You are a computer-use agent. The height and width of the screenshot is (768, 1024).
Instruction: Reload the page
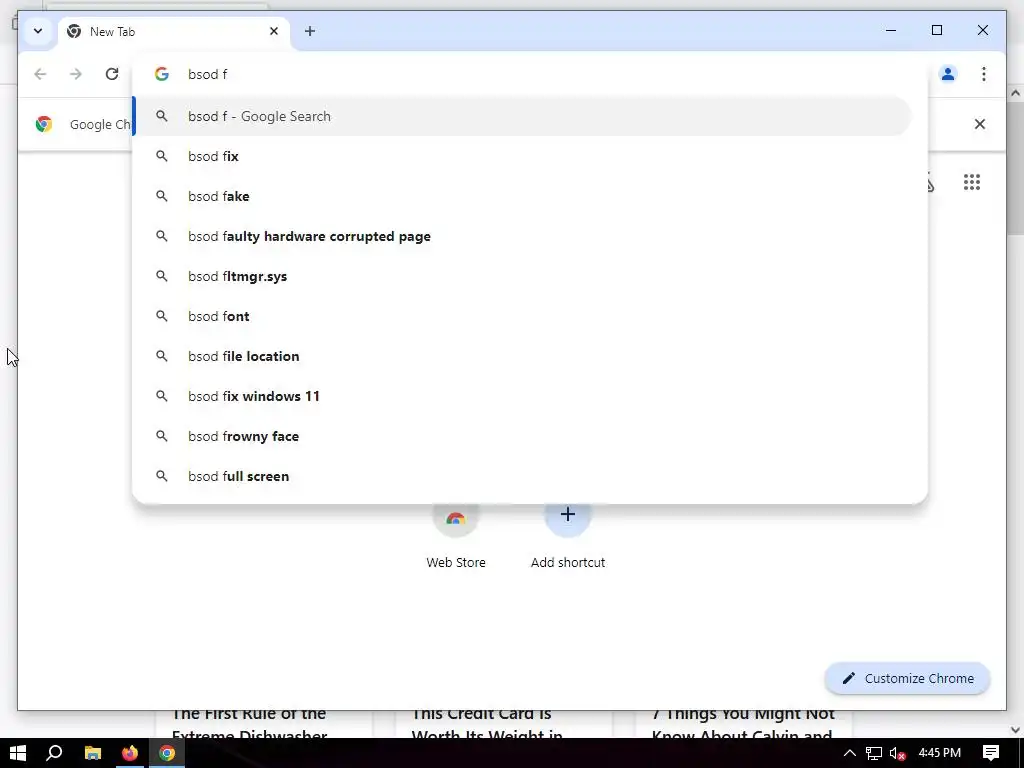click(112, 74)
